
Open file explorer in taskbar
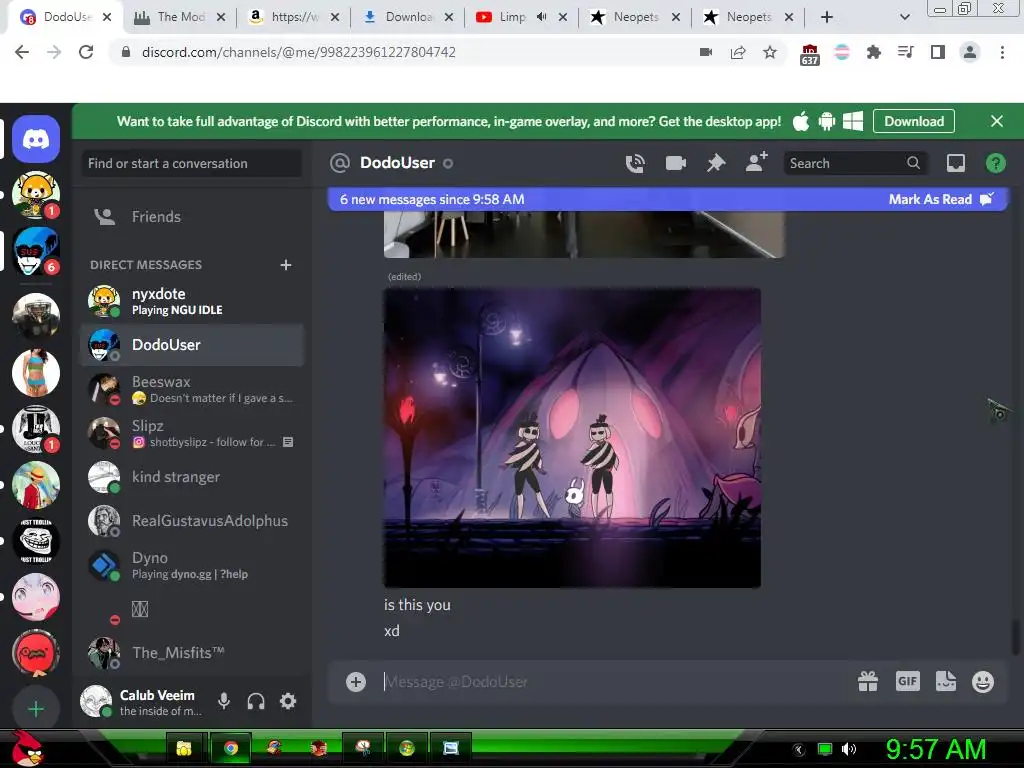click(x=184, y=748)
